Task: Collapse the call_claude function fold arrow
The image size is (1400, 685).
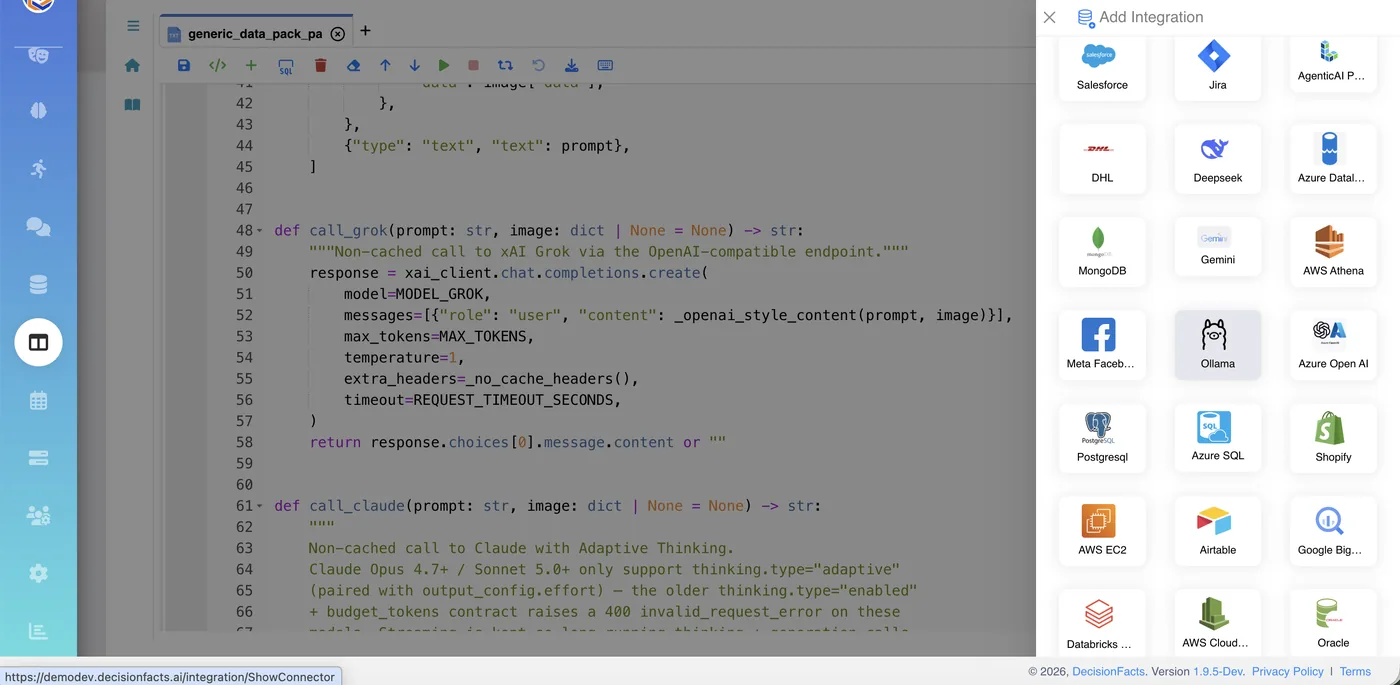Action: [260, 506]
